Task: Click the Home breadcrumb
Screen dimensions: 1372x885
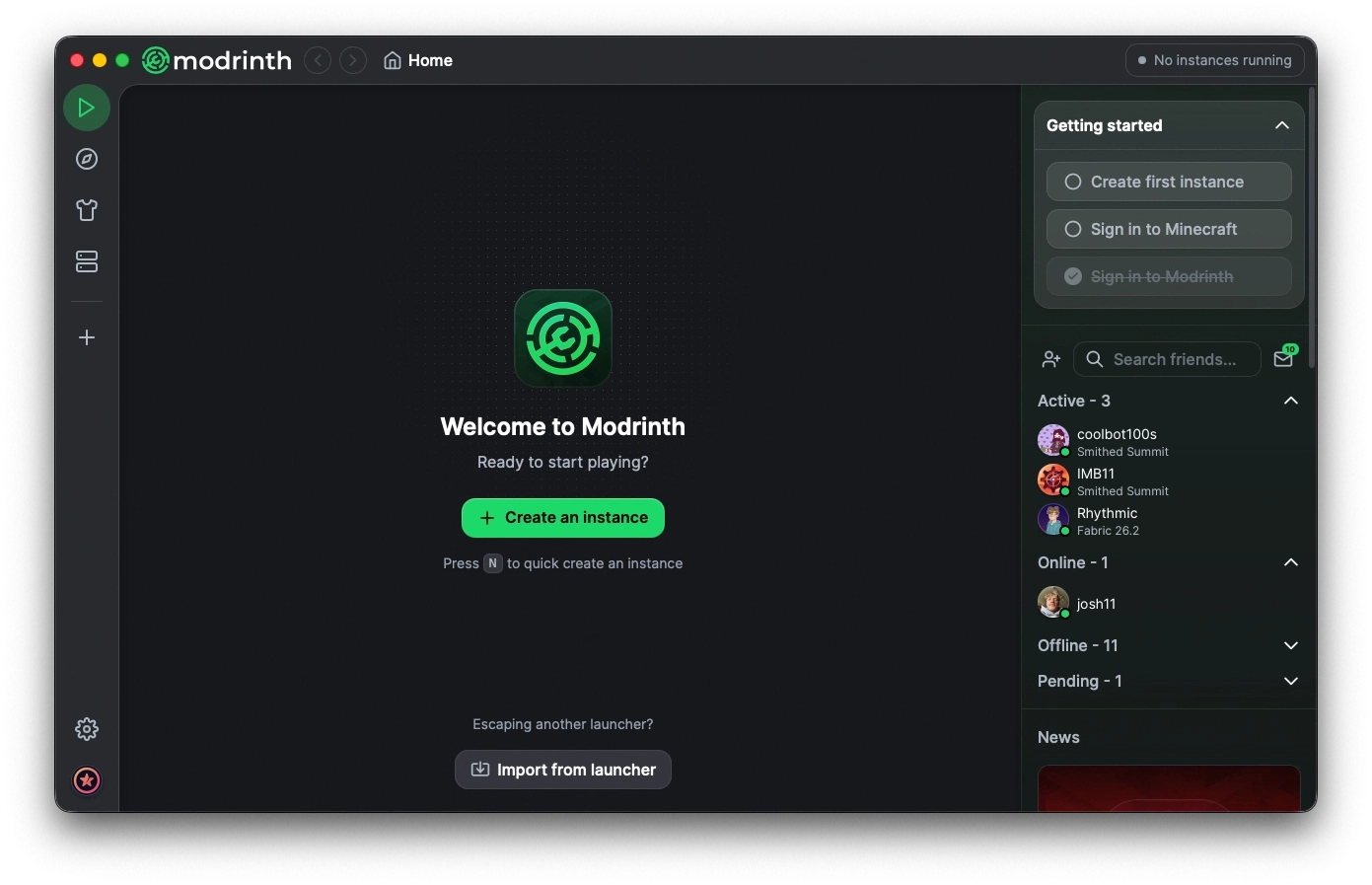Action: pos(418,60)
